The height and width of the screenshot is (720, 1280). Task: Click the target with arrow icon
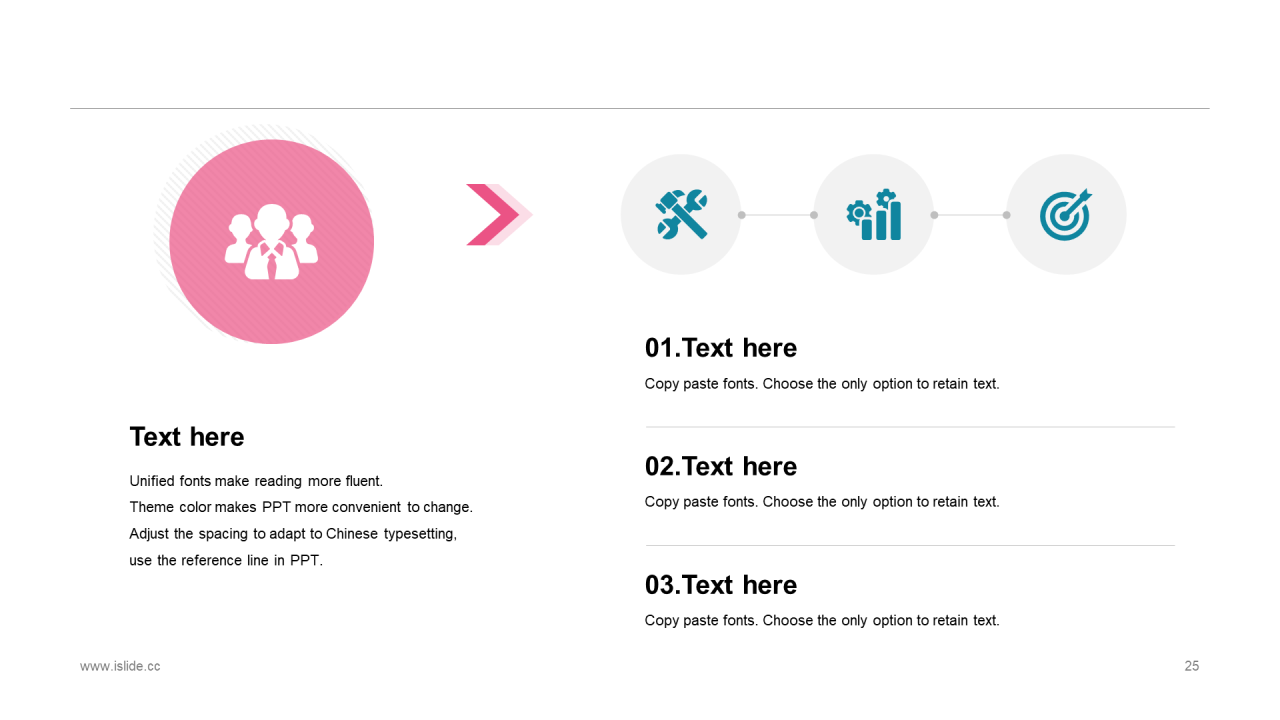coord(1066,214)
